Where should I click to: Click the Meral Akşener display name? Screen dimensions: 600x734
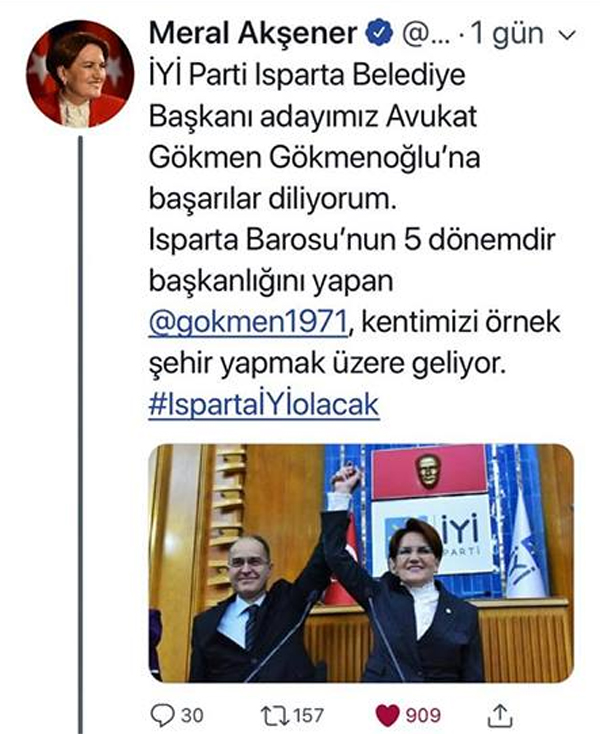point(253,33)
